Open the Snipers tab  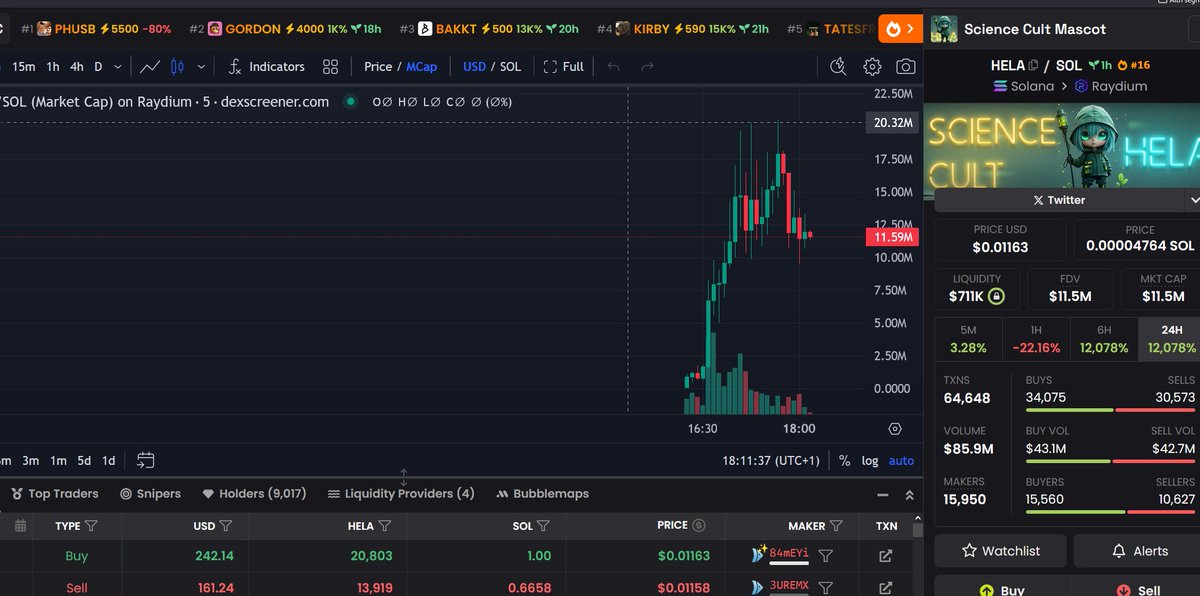coord(150,494)
